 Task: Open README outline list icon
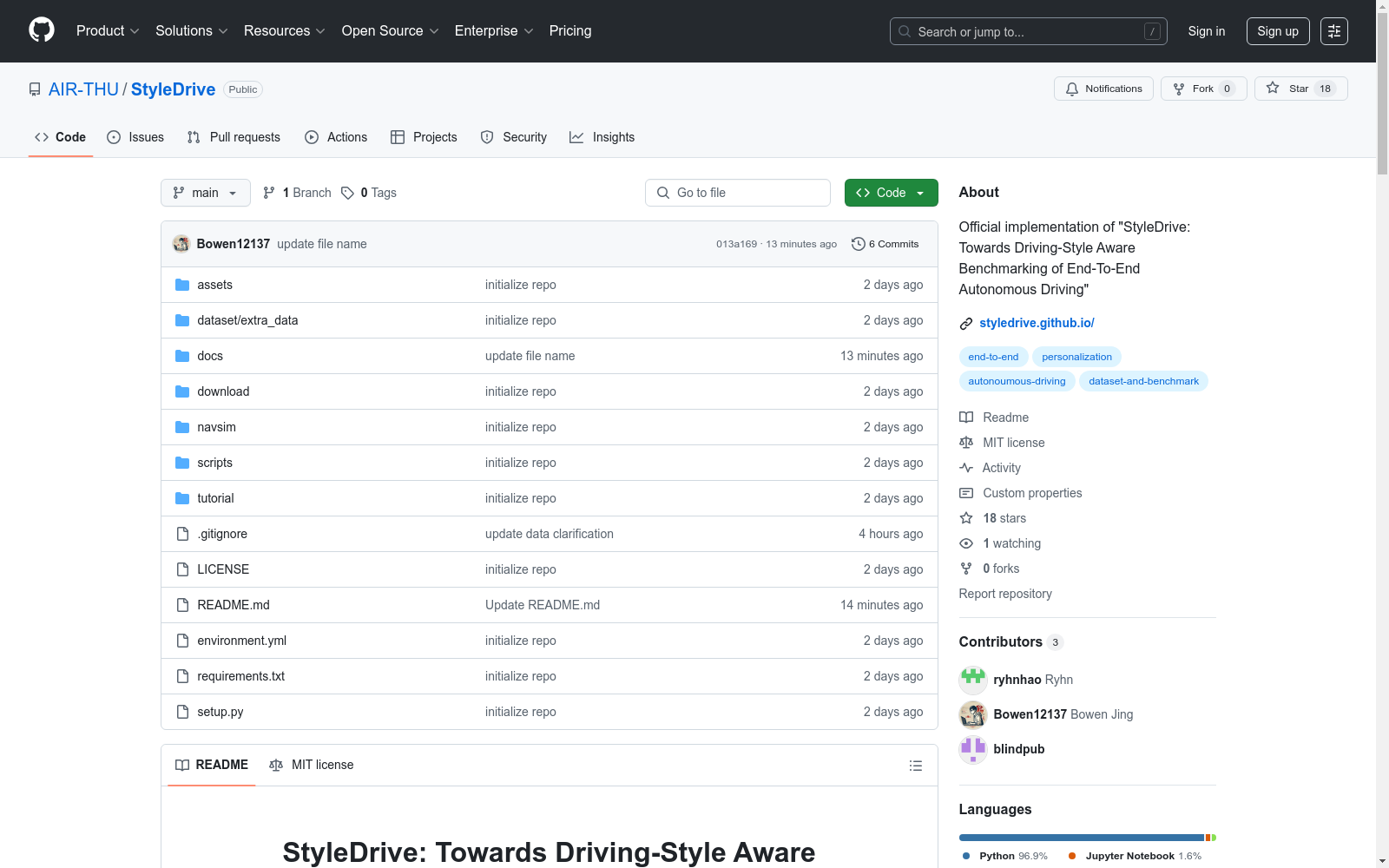[916, 766]
